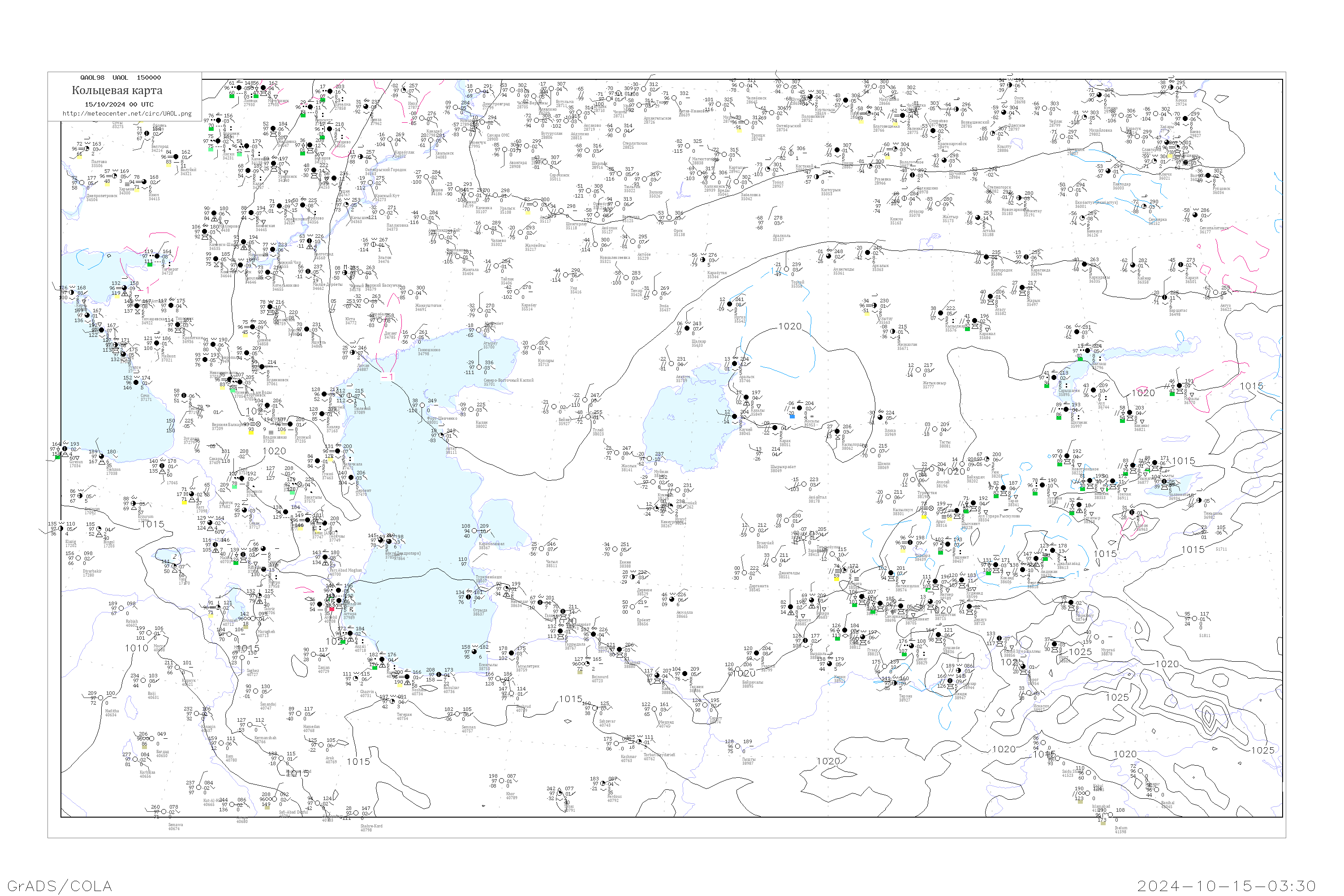Click the 2024-10-15-03:30 timestamp at bottom right

point(1226,886)
